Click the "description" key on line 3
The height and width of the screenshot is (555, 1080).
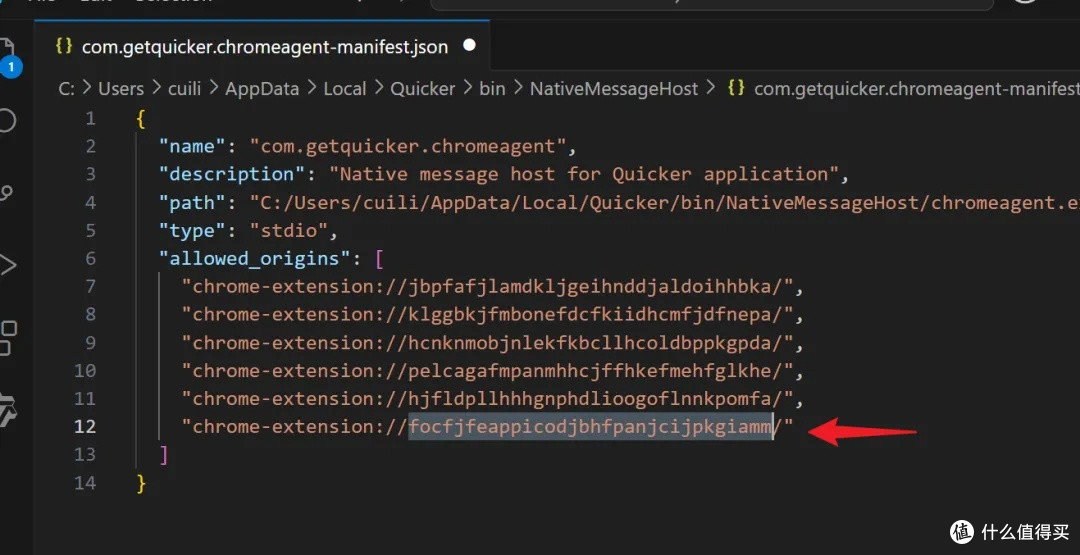(232, 174)
